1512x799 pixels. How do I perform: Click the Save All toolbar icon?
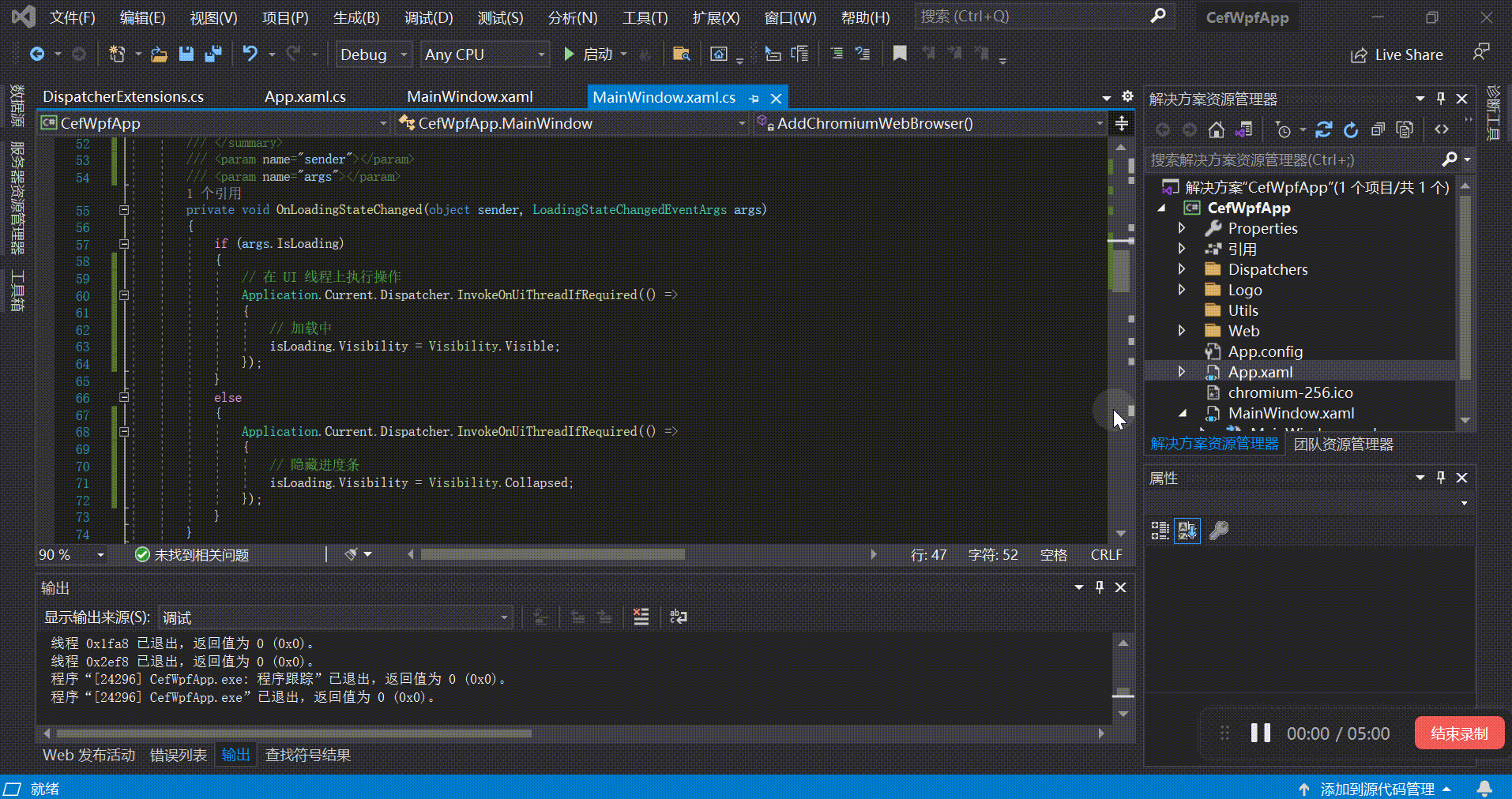212,54
